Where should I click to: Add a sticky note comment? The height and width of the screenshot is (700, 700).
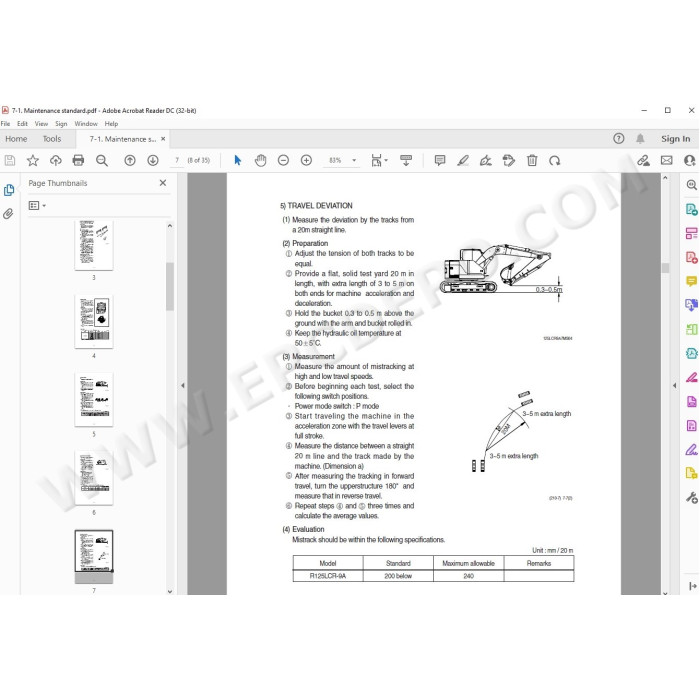coord(440,160)
